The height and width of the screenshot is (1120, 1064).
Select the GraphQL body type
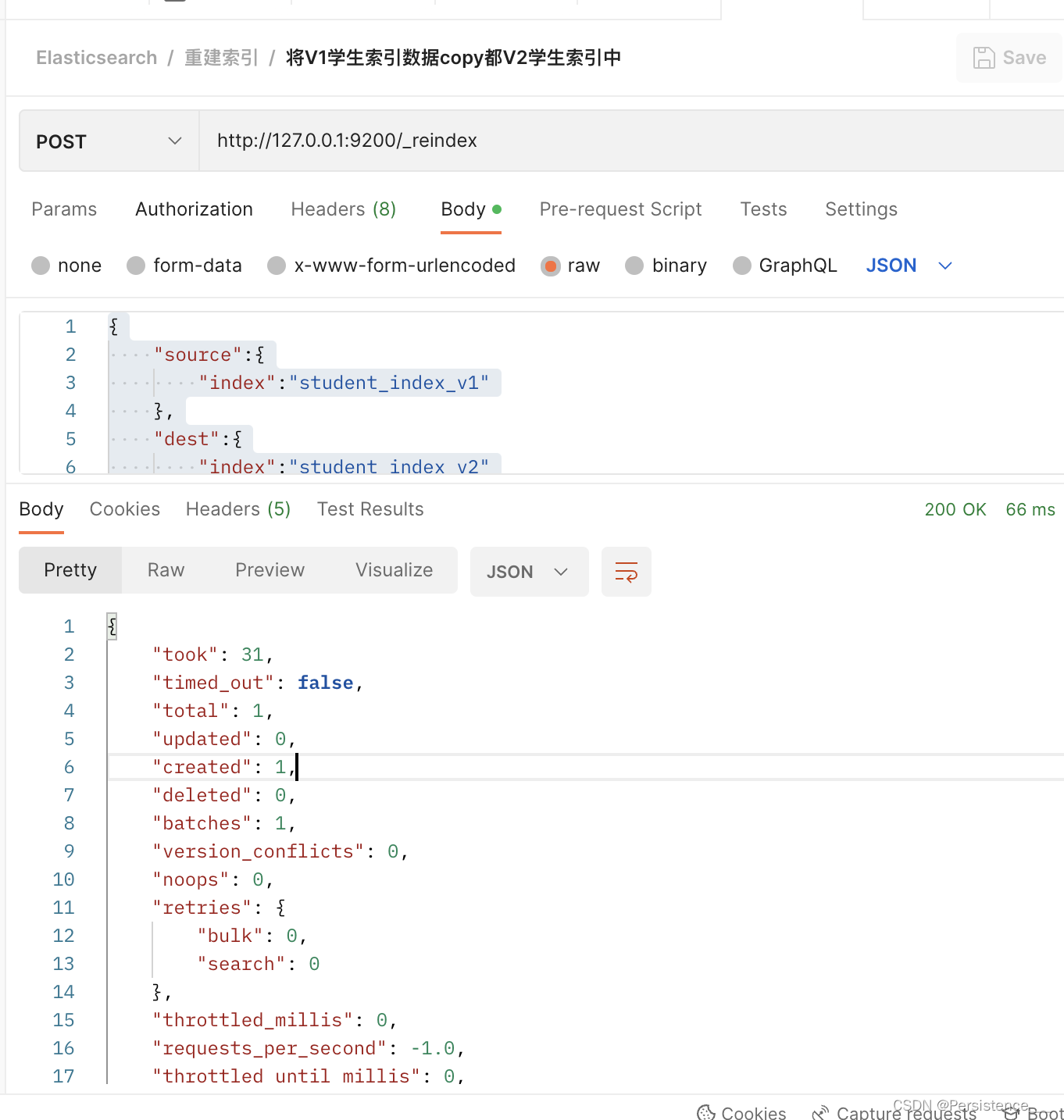pyautogui.click(x=742, y=266)
